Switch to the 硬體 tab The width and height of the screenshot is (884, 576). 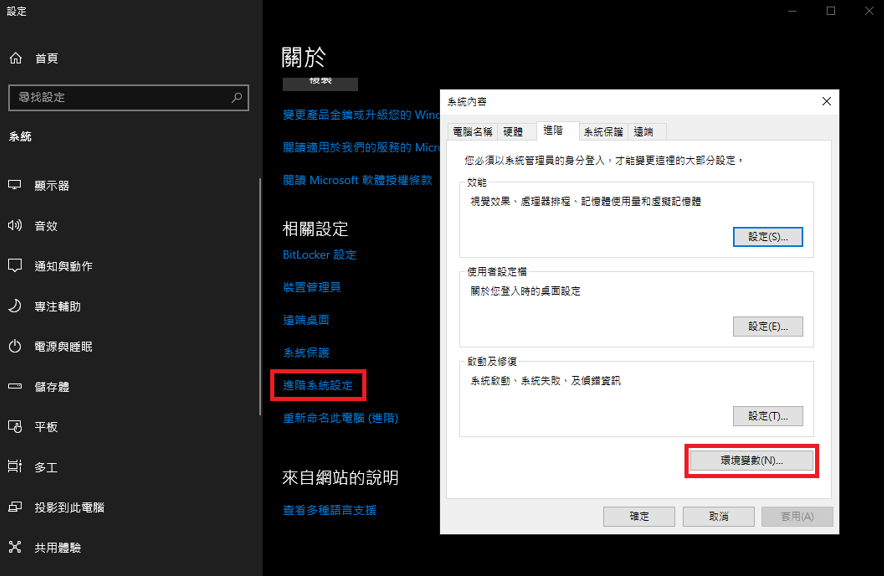(513, 132)
